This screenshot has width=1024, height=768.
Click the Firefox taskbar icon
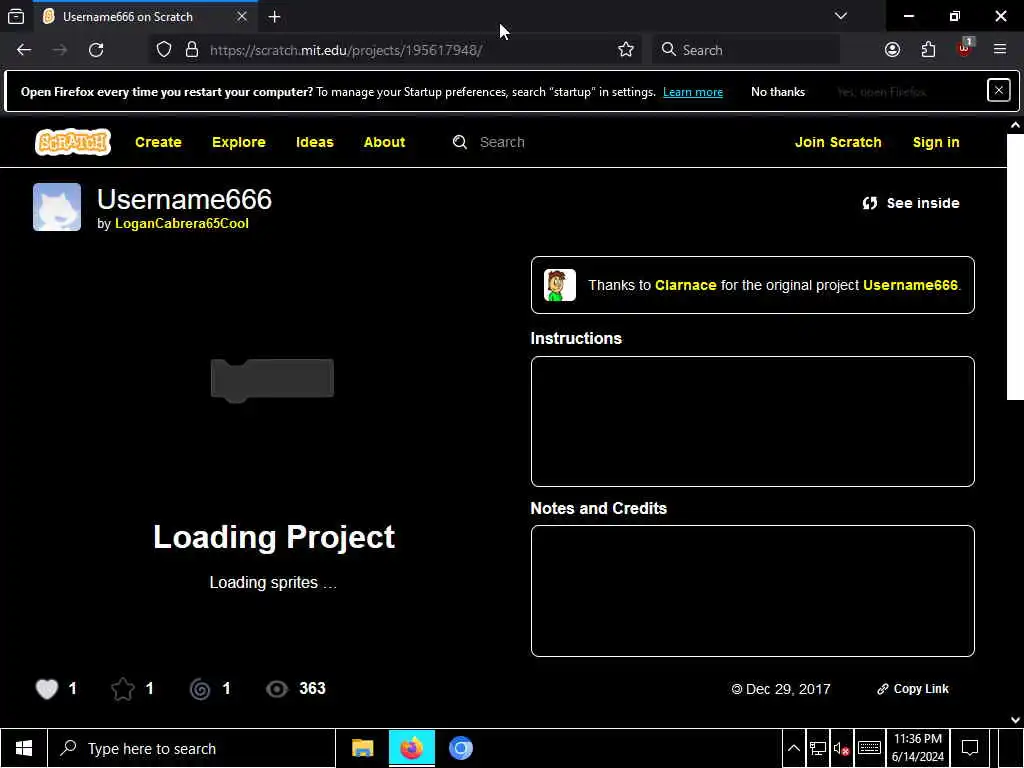(411, 748)
